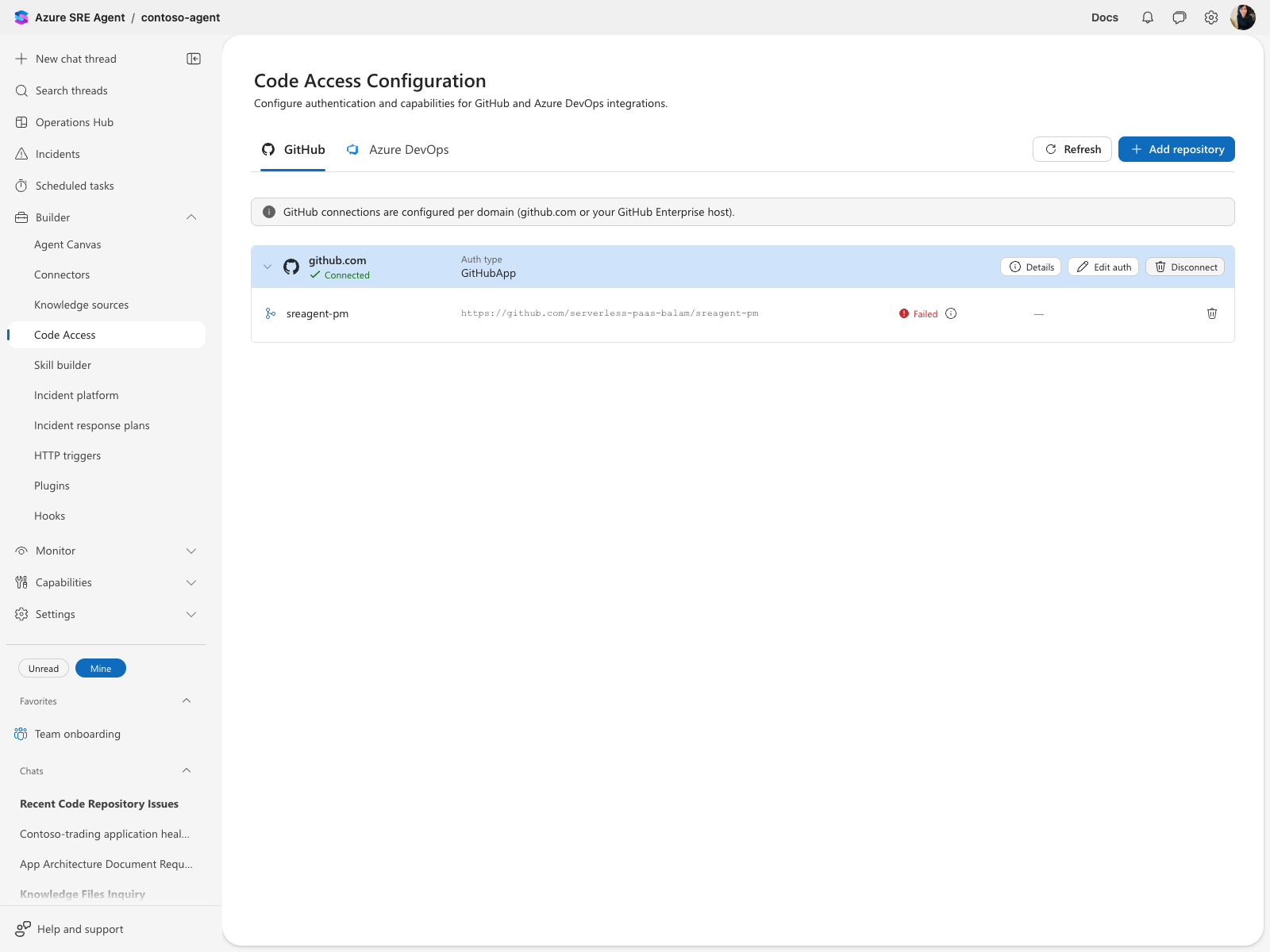
Task: Disconnect the github.com connection
Action: tap(1185, 267)
